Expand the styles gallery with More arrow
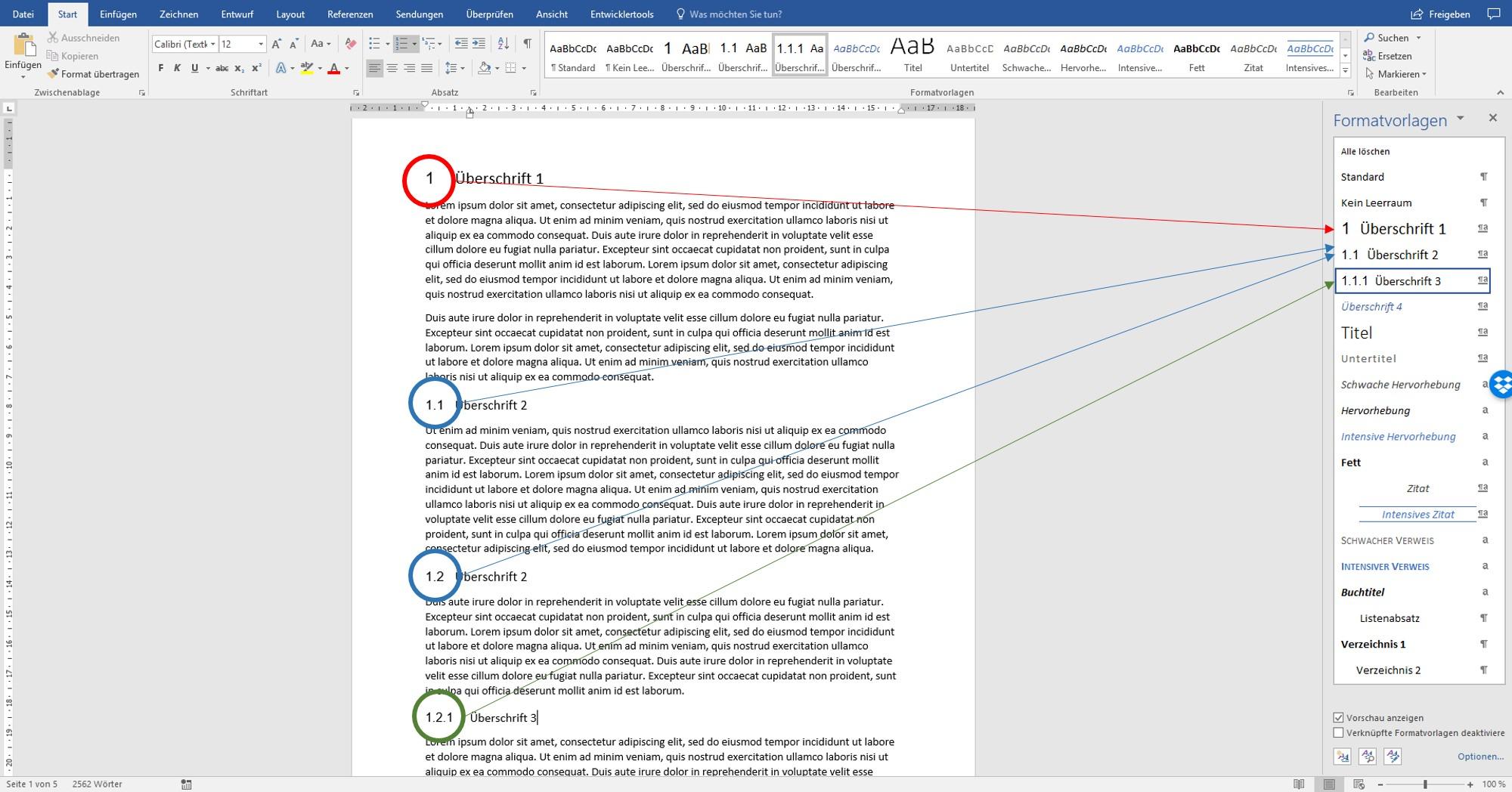Viewport: 1512px width, 792px height. point(1345,70)
